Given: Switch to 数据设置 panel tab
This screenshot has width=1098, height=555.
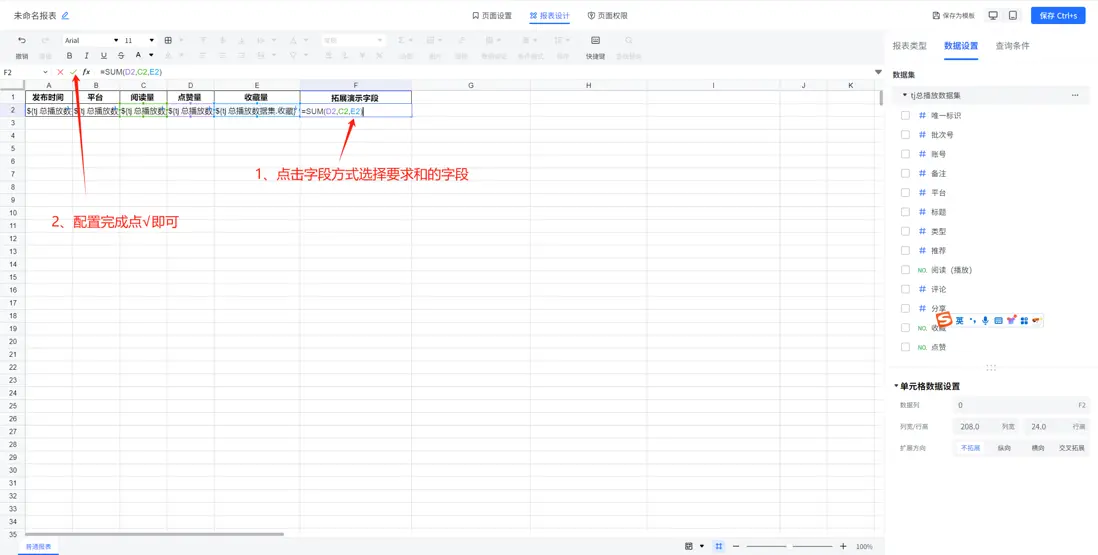Looking at the screenshot, I should pyautogui.click(x=961, y=45).
